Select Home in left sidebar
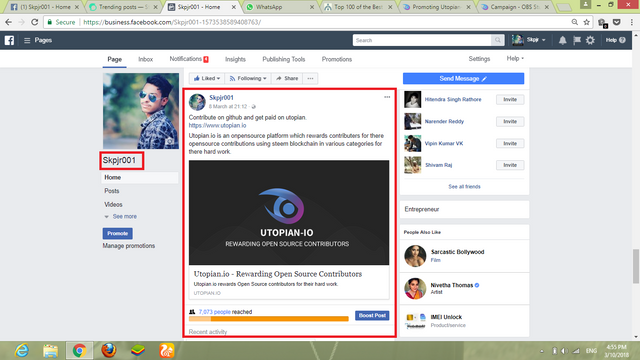 [x=139, y=178]
